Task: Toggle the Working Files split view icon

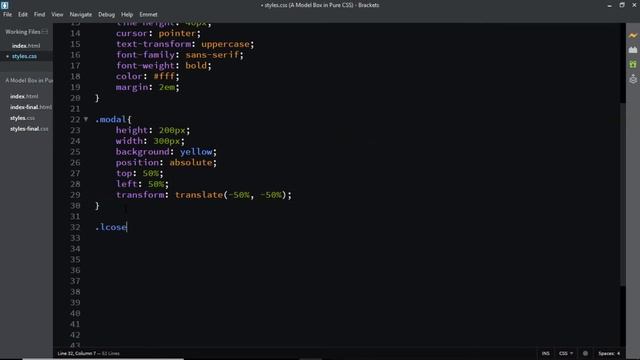Action: coord(44,31)
